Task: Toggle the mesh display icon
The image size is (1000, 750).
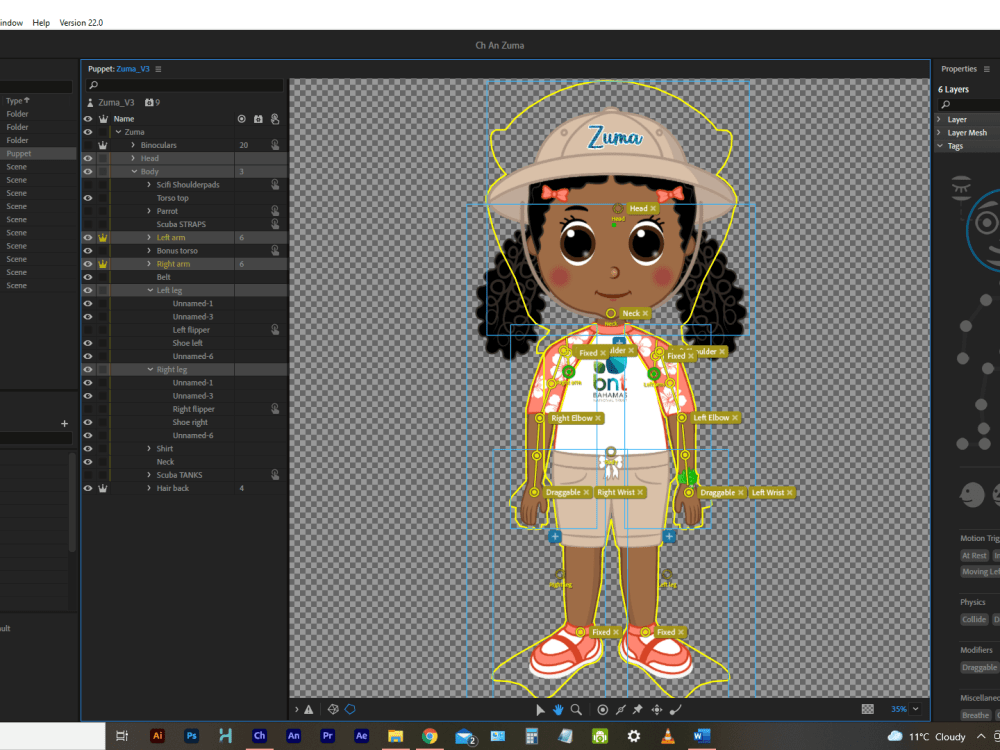Action: click(x=332, y=709)
